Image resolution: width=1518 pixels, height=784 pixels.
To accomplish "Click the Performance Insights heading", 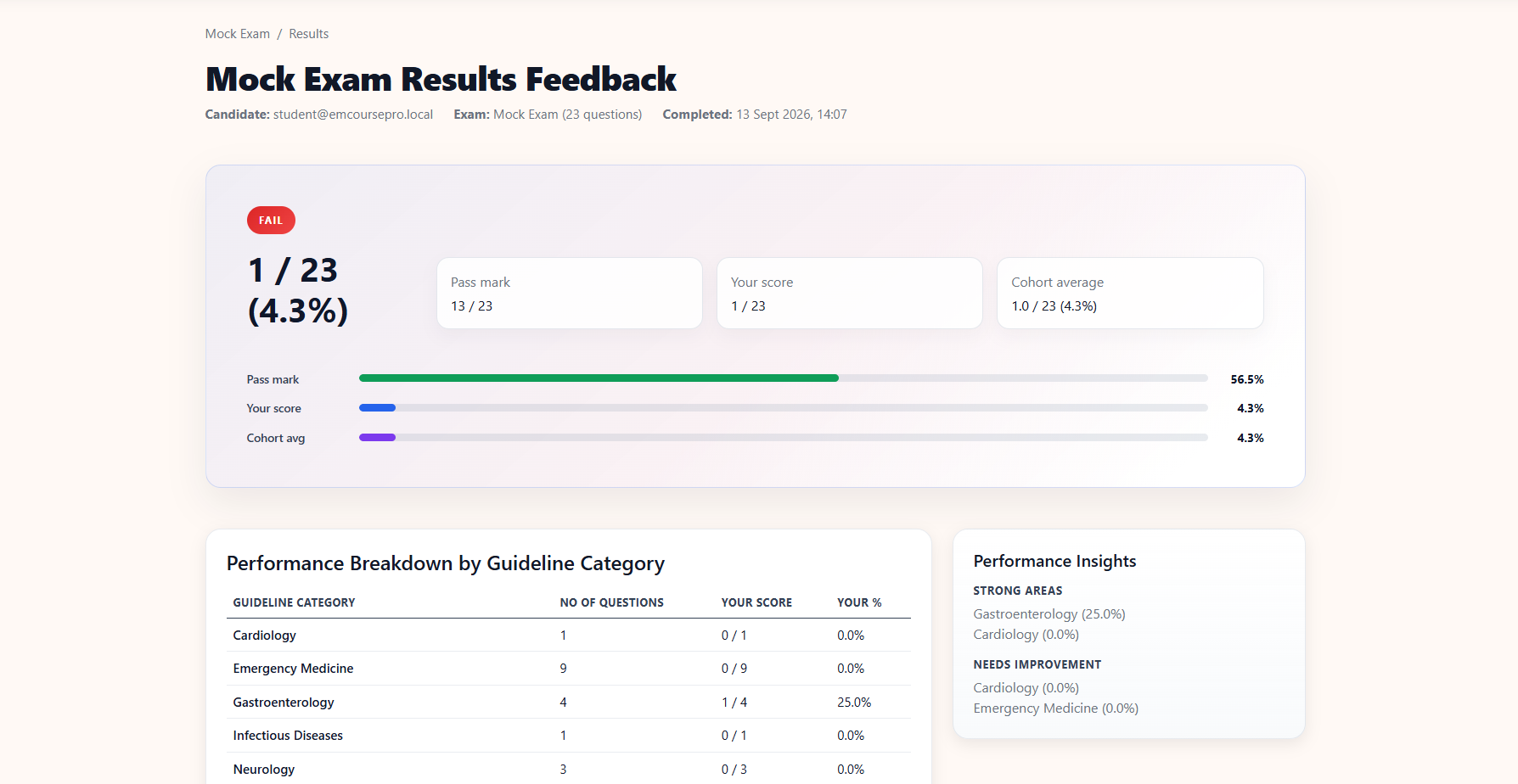I will click(x=1054, y=561).
